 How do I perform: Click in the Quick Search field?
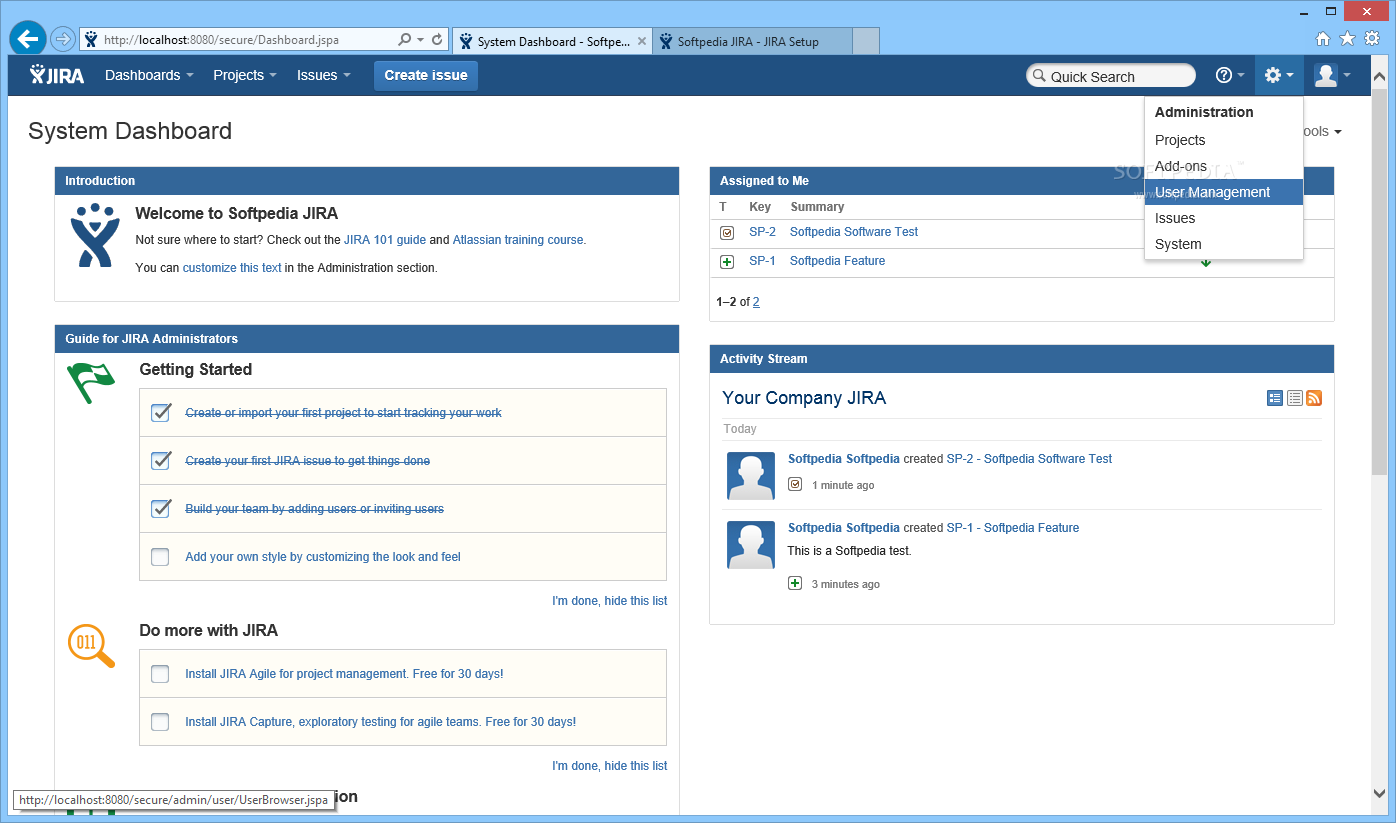point(1111,76)
